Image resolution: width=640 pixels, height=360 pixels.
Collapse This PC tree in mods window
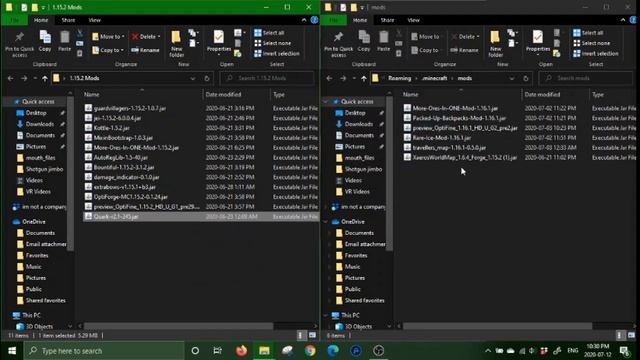click(x=325, y=315)
